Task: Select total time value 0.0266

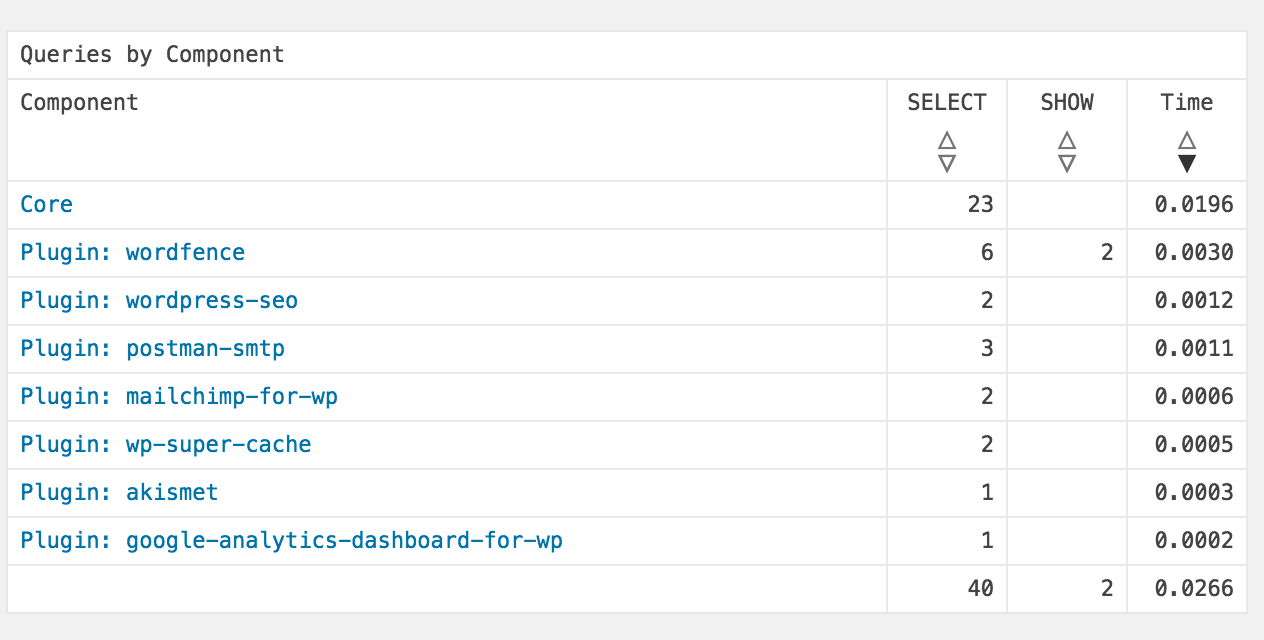Action: coord(1194,589)
